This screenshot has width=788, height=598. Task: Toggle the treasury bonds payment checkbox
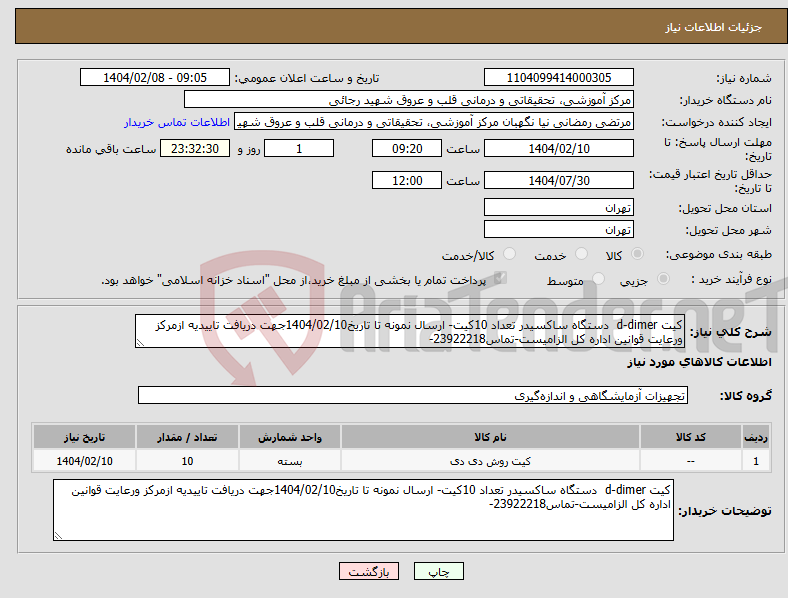500,278
